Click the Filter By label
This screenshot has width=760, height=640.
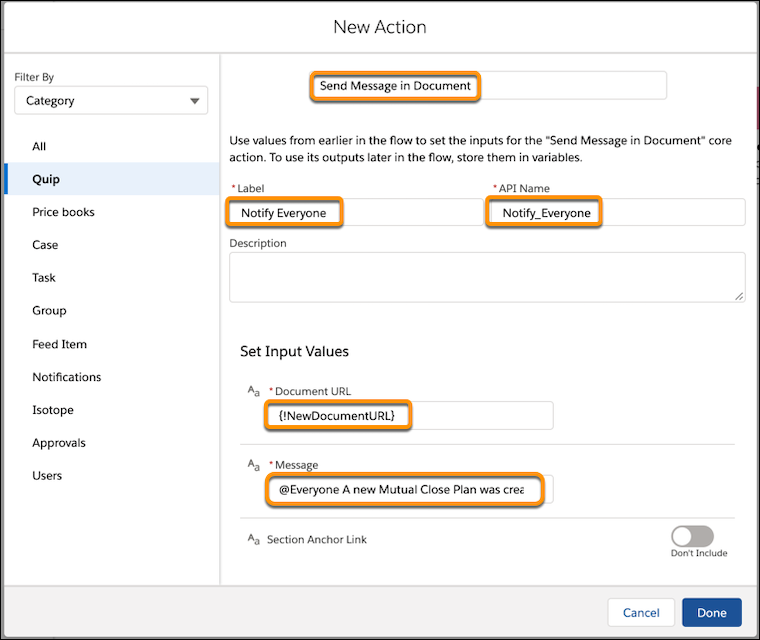[34, 77]
